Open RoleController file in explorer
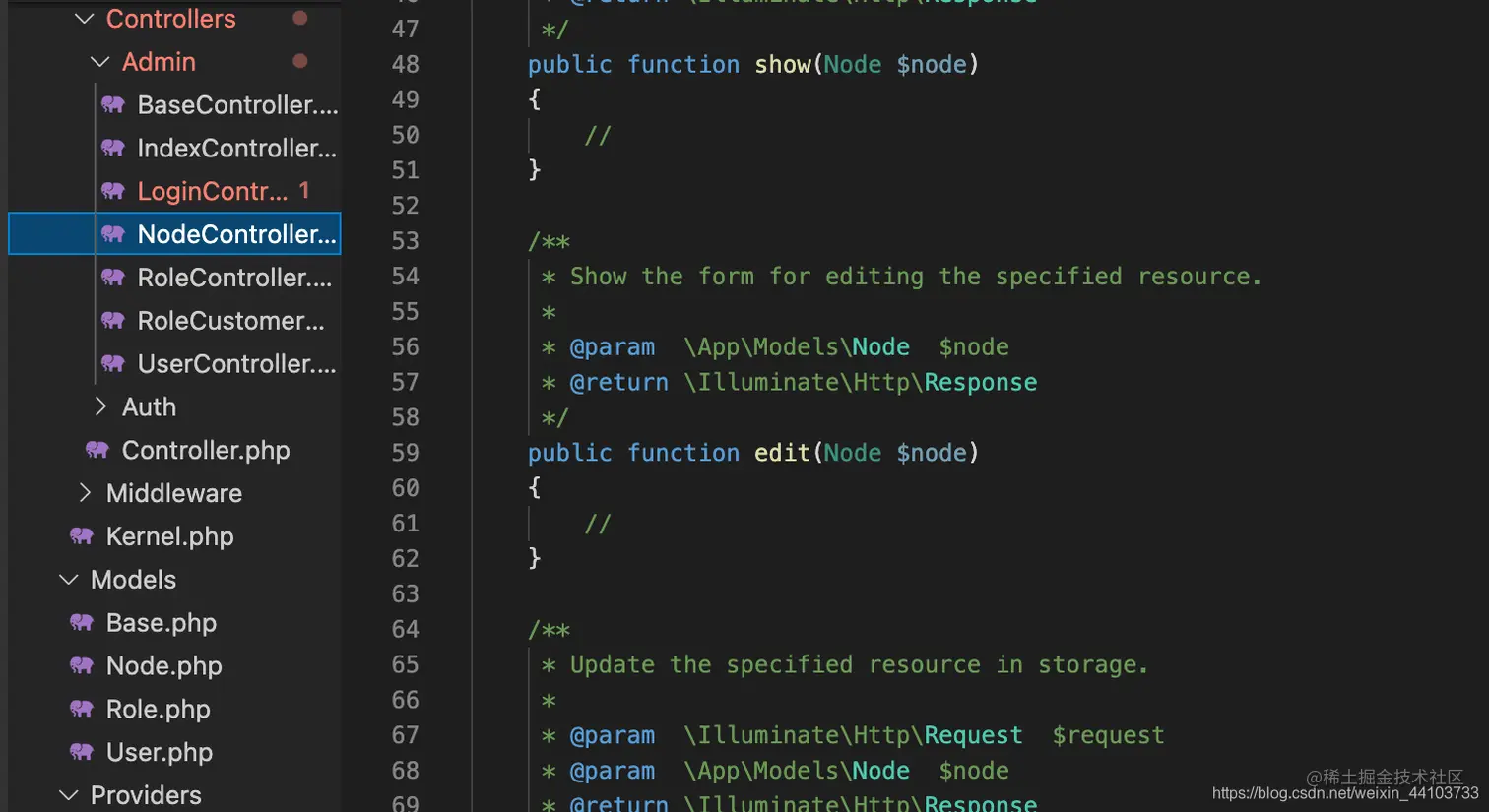This screenshot has height=812, width=1489. click(x=234, y=278)
